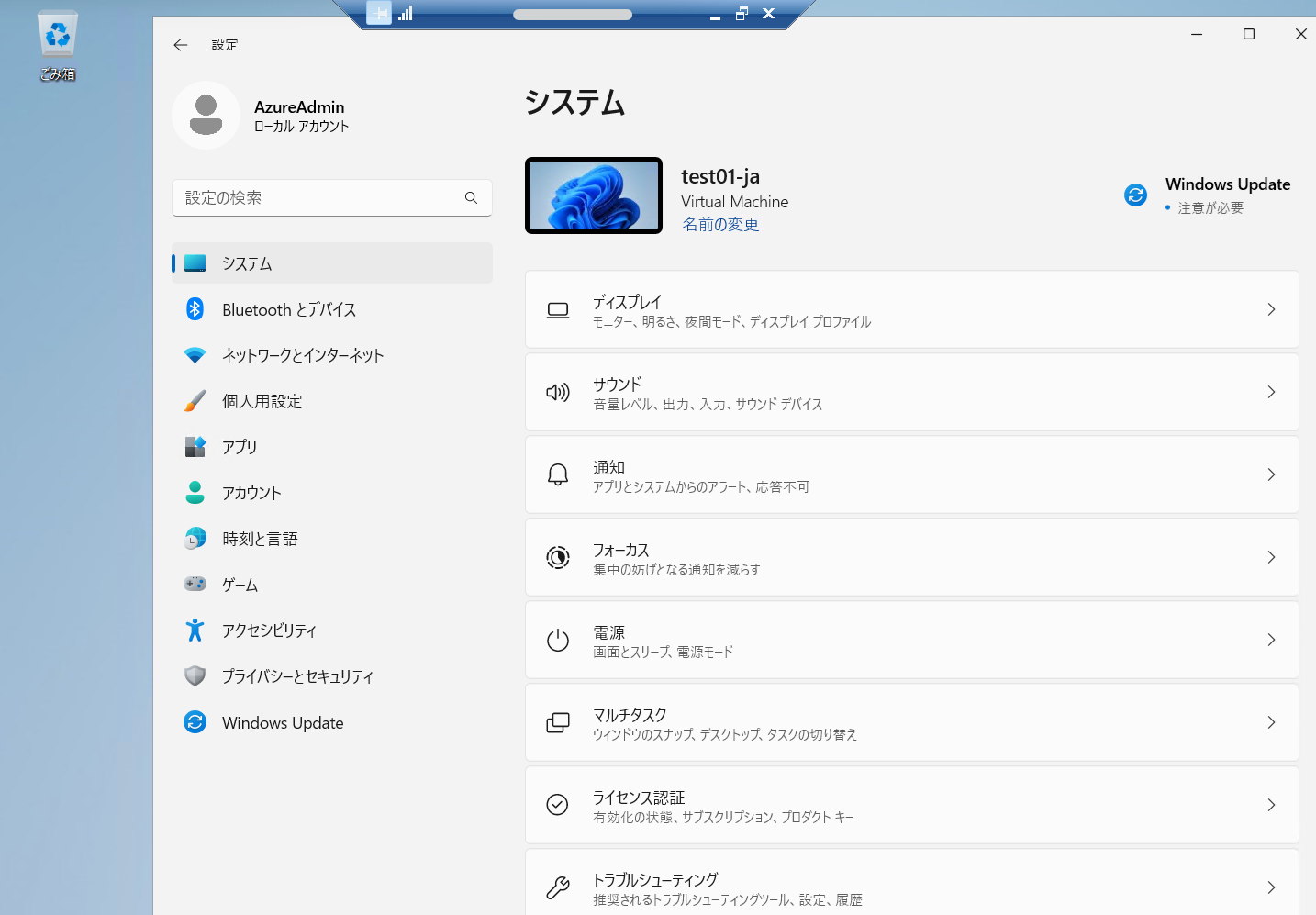Expand the ディスプレイ row chevron
Viewport: 1316px width, 915px height.
tap(1271, 309)
